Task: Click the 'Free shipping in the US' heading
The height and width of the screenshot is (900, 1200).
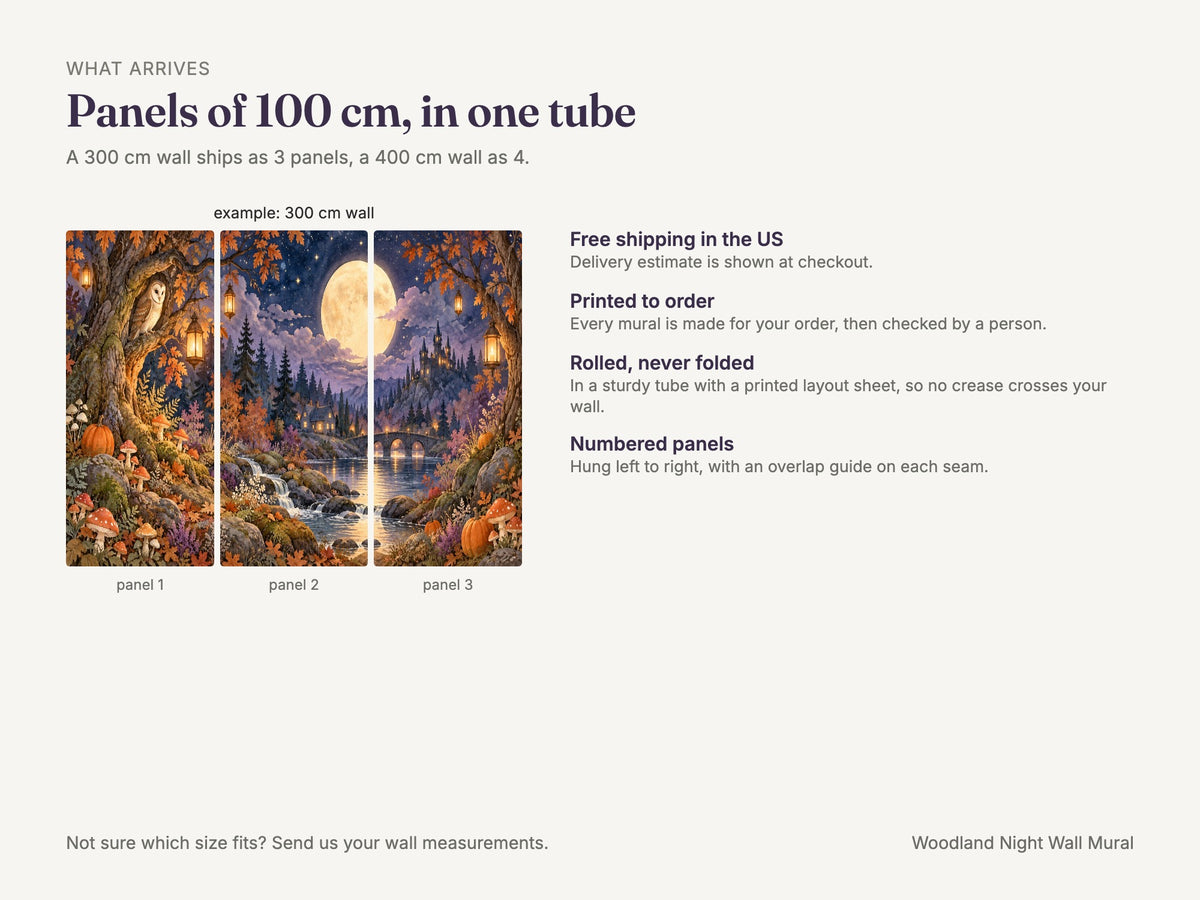Action: pyautogui.click(x=676, y=239)
